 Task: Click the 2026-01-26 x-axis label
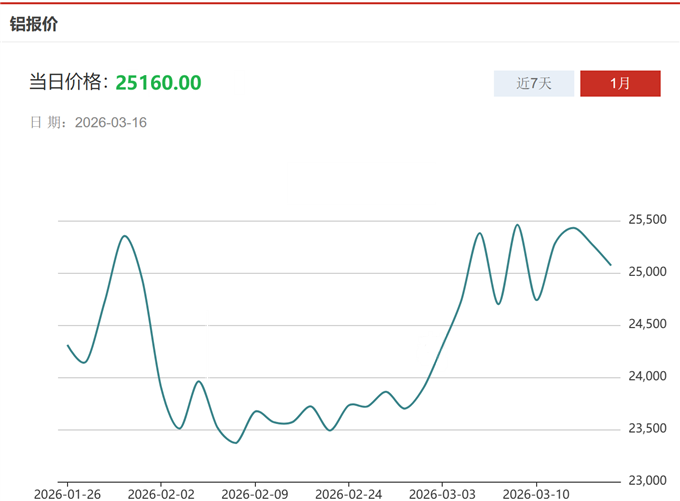[67, 494]
